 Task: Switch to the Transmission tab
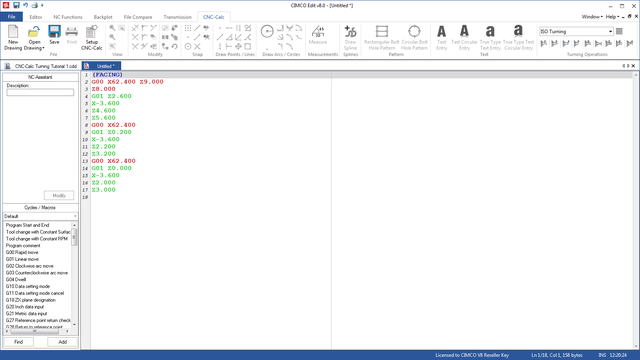coord(177,17)
